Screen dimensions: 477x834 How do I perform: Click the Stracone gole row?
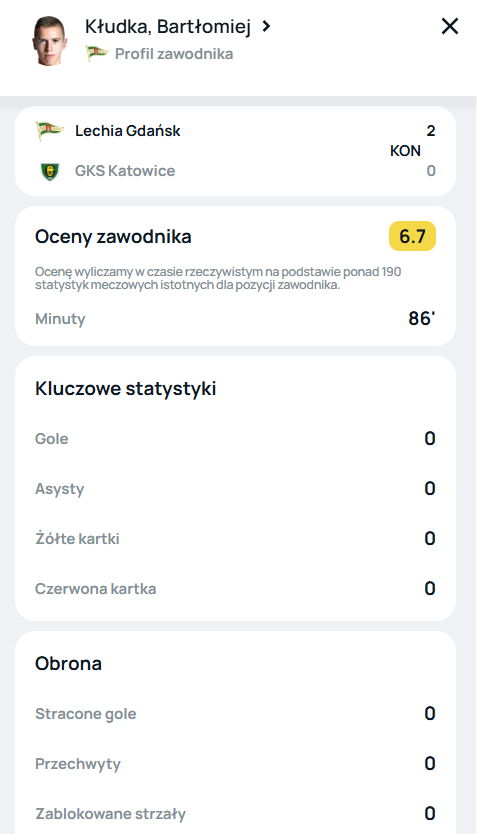point(235,714)
